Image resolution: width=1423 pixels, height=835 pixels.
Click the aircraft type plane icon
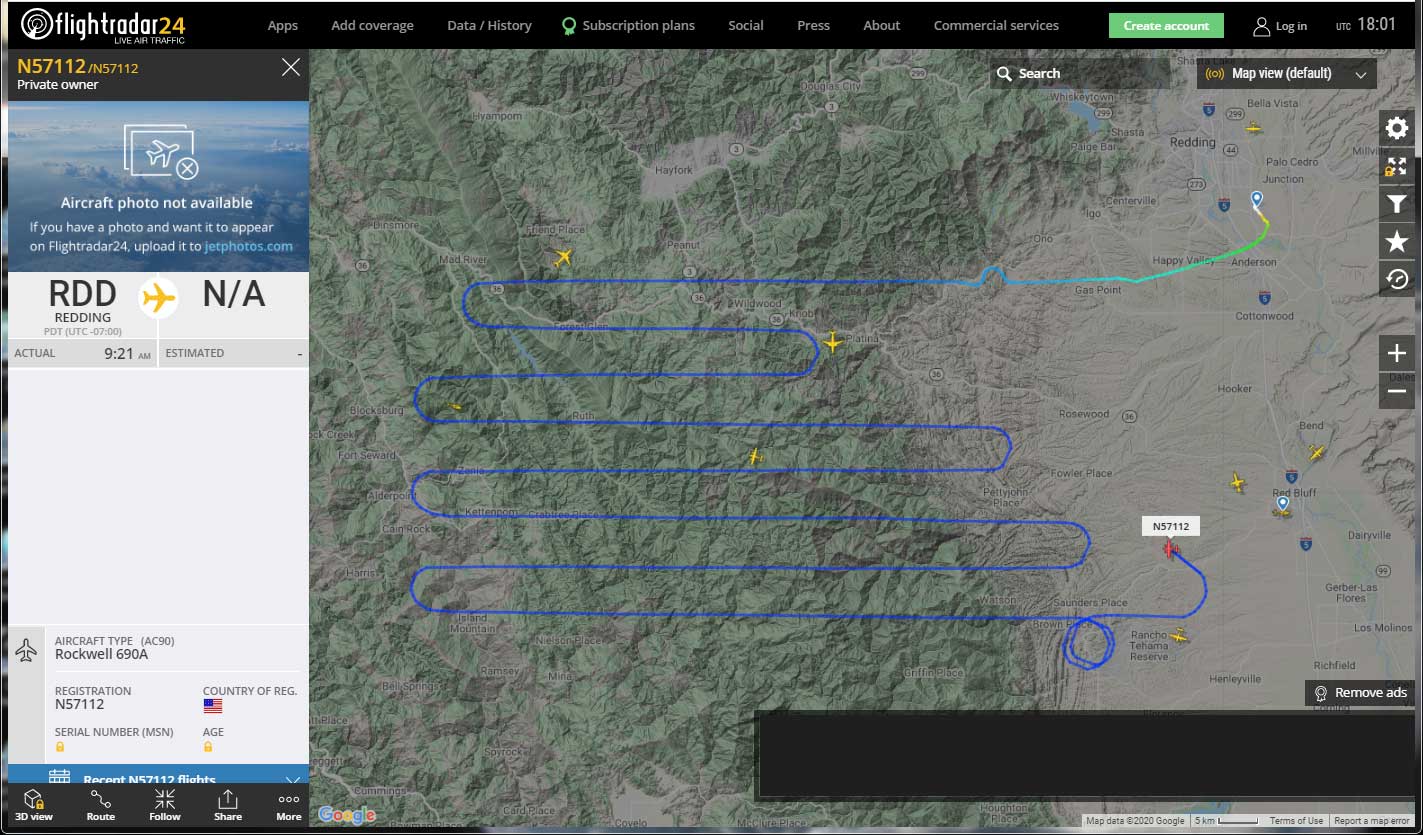(27, 650)
